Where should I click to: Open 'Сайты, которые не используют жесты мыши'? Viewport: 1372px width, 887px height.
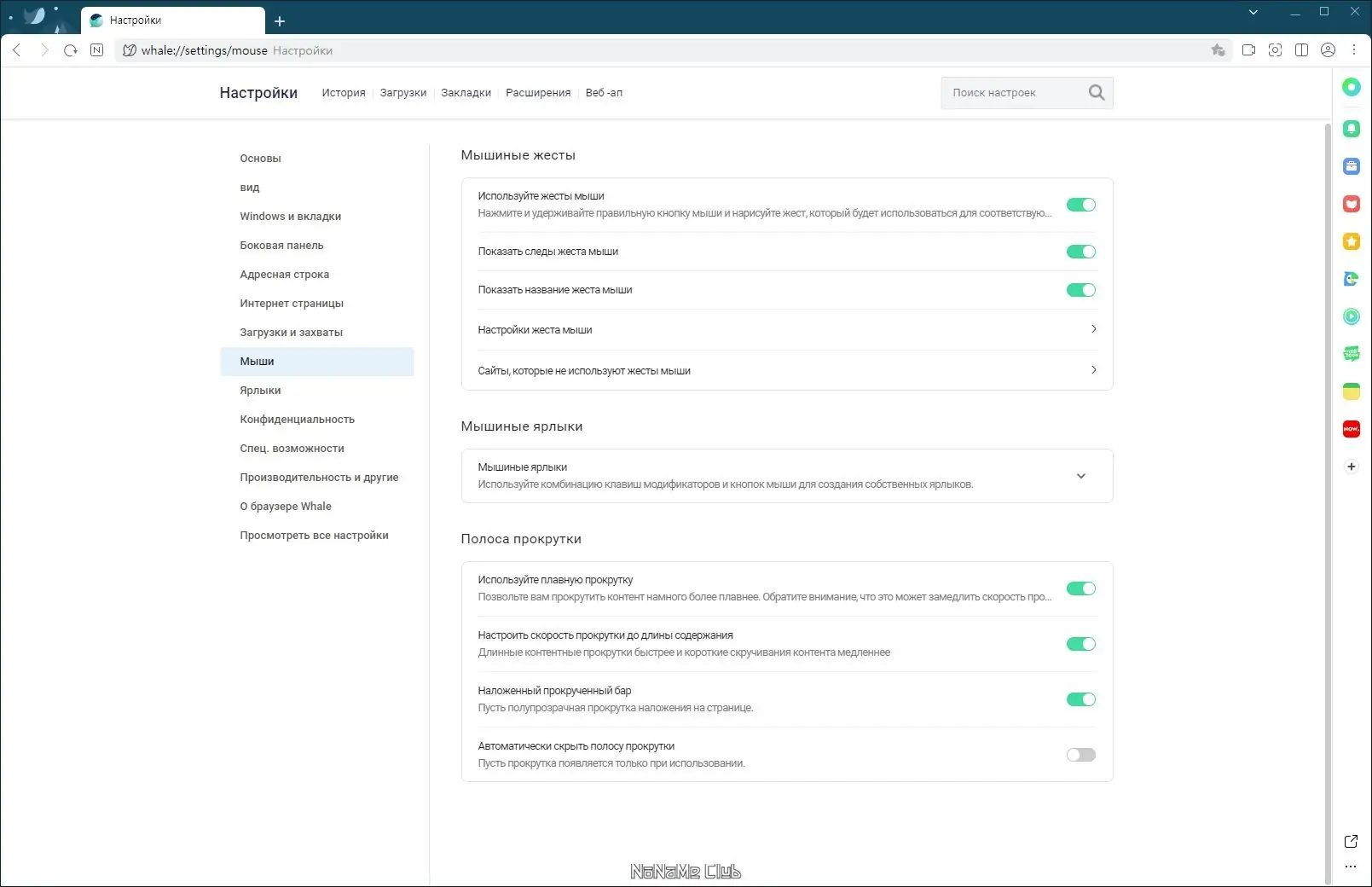(1093, 370)
